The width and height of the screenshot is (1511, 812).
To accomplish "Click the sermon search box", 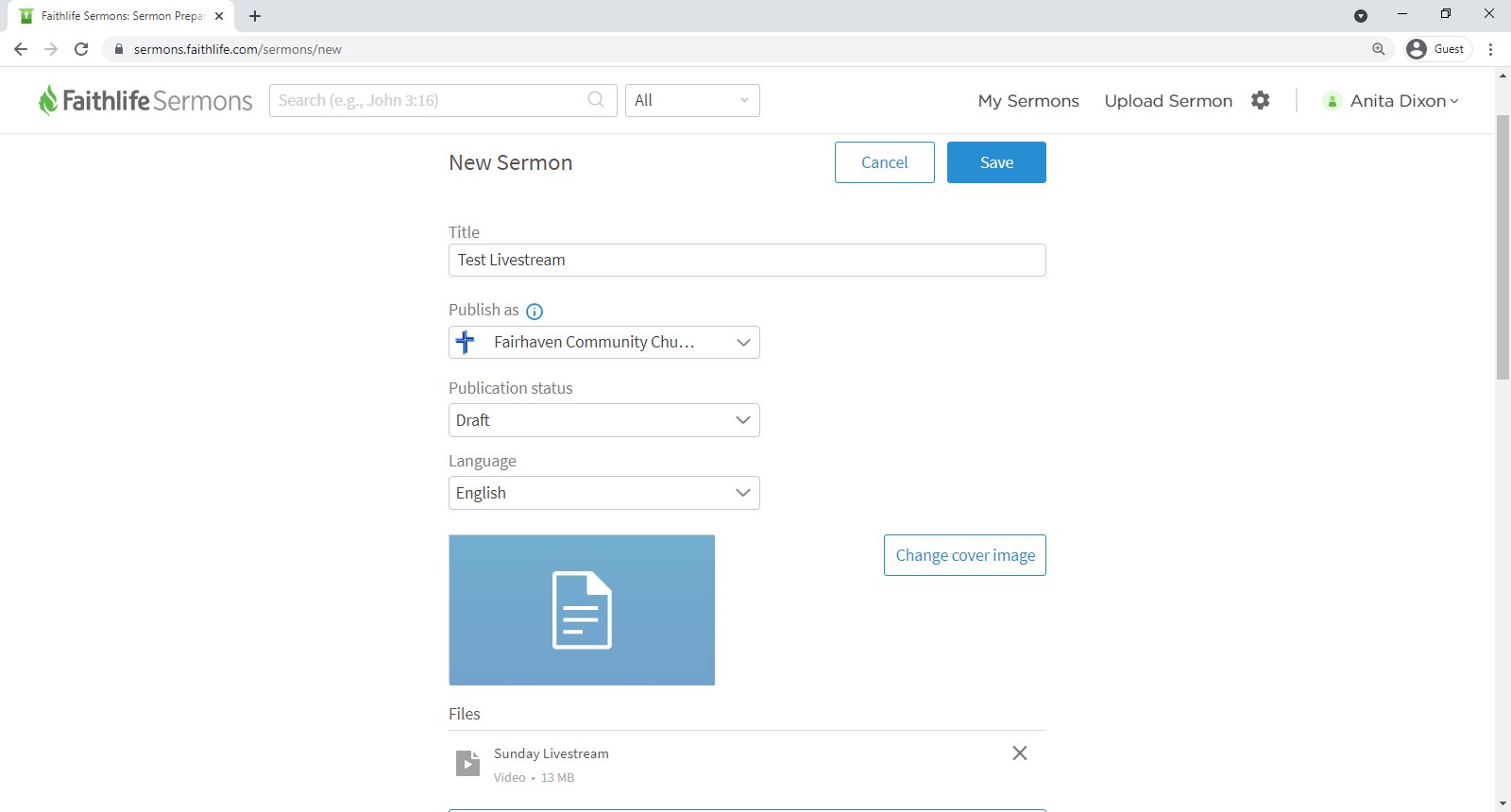I will point(443,100).
